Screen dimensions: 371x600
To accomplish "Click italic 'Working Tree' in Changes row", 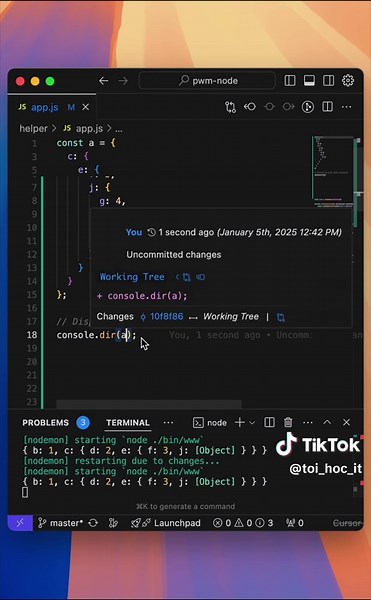I will tap(231, 316).
